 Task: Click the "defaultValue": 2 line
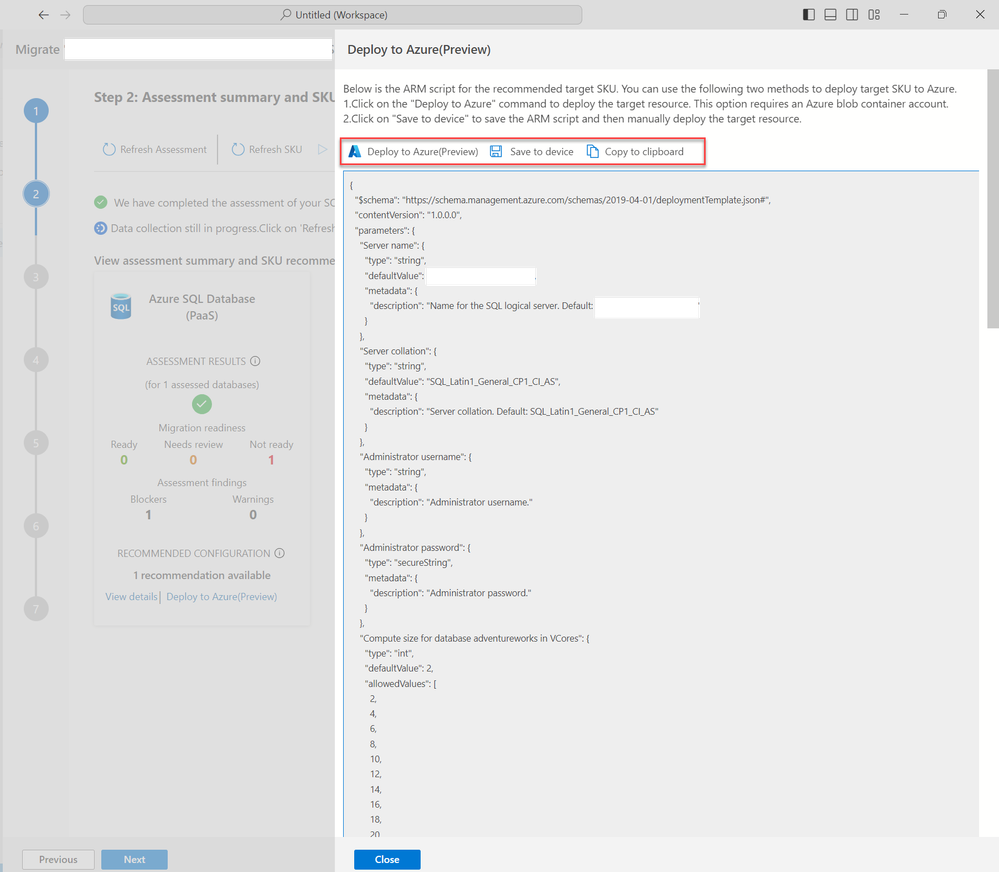pos(399,668)
